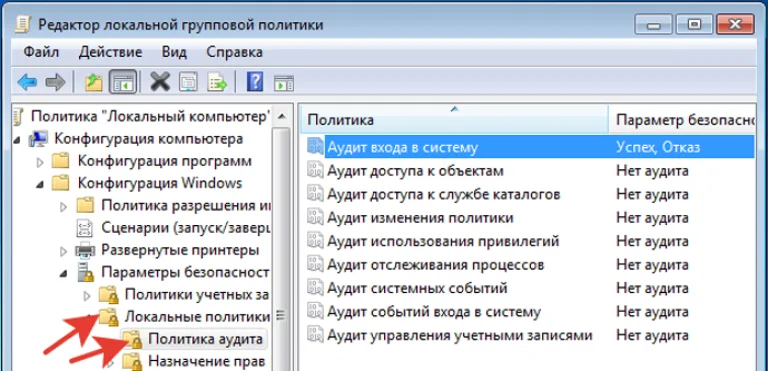Image resolution: width=768 pixels, height=371 pixels.
Task: Click the Delete (X) toolbar icon
Action: [160, 82]
